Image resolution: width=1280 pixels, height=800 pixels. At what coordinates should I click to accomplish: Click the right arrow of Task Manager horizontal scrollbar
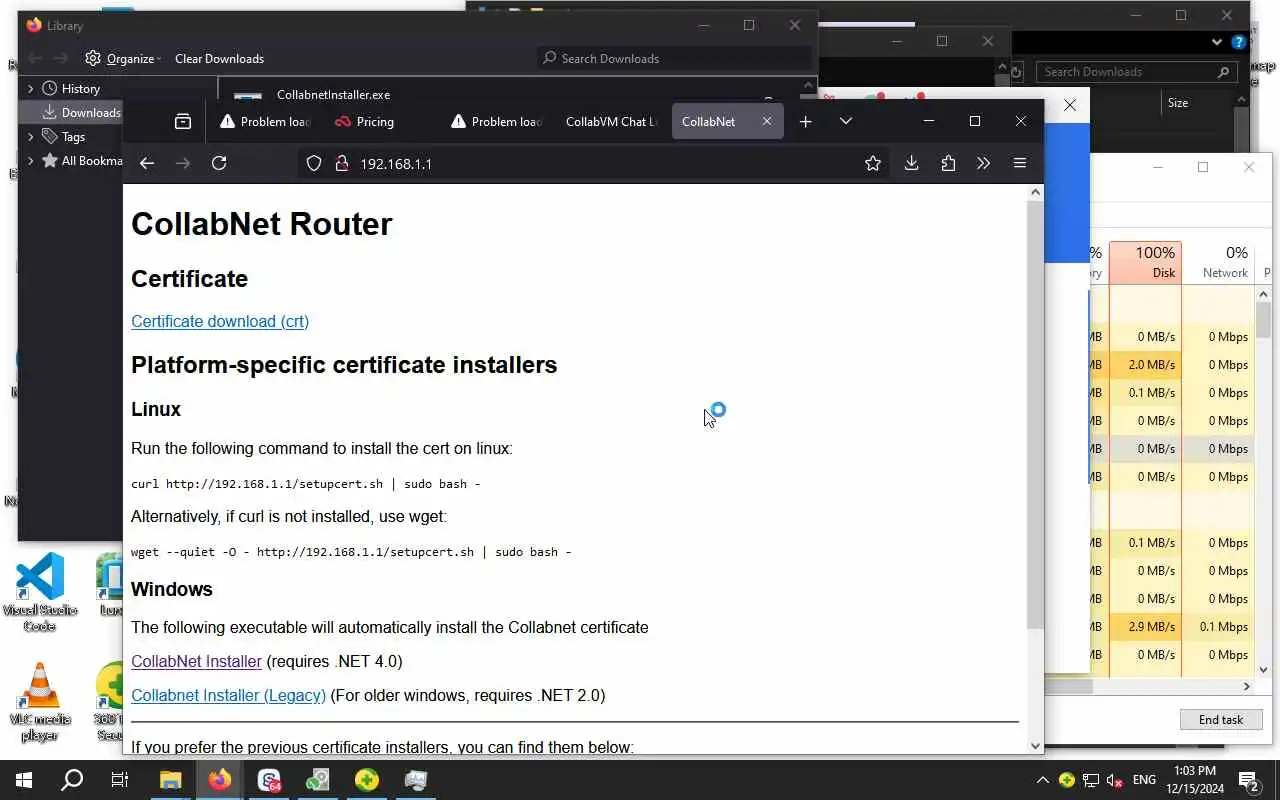(x=1246, y=686)
